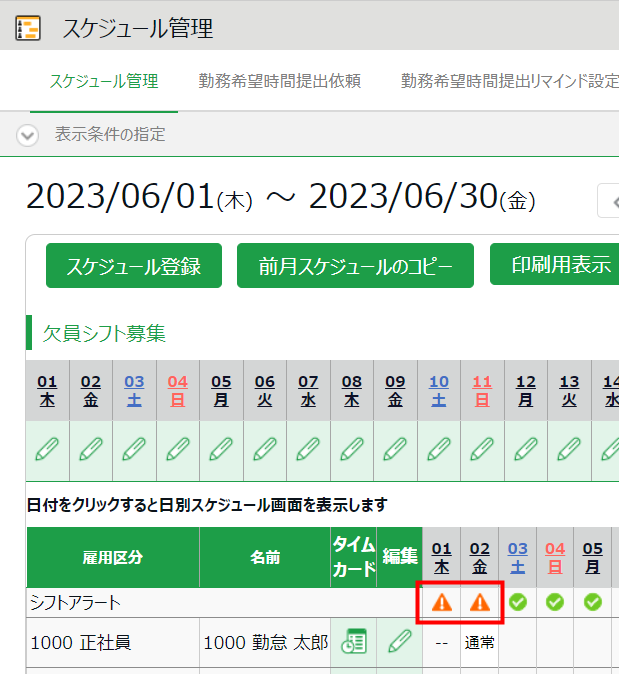The height and width of the screenshot is (674, 619).
Task: Click the スケジュール管理 app logo icon
Action: [28, 28]
